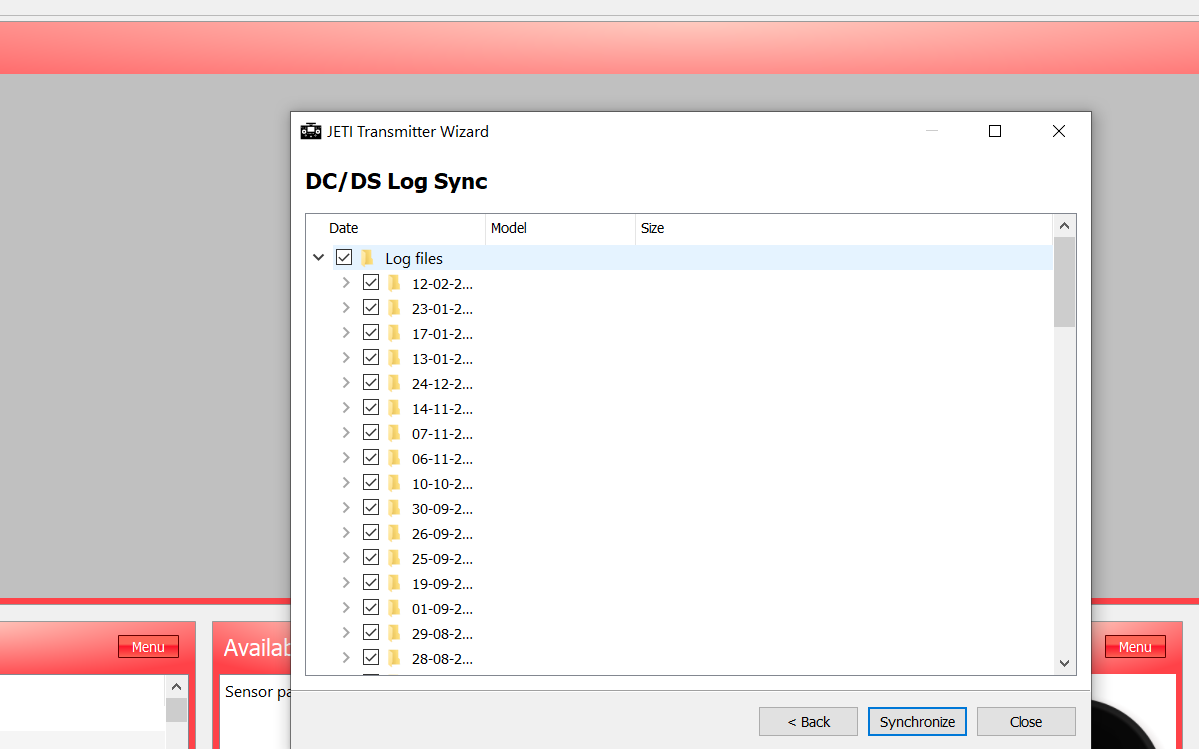The height and width of the screenshot is (749, 1199).
Task: Start the log sync with Synchronize
Action: point(917,721)
